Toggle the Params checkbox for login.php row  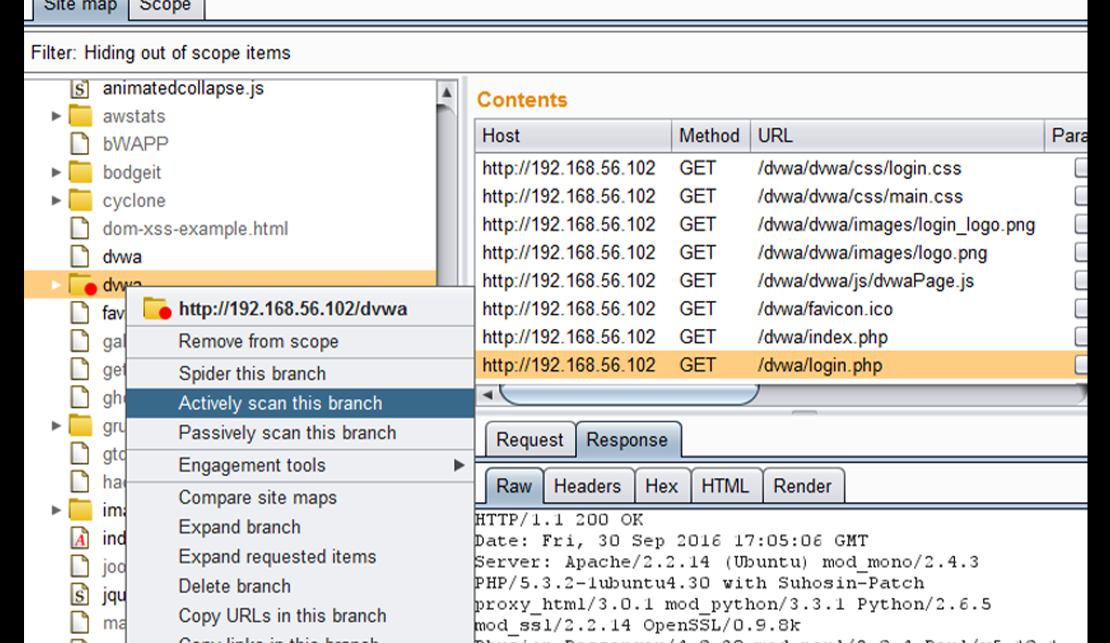[1080, 365]
